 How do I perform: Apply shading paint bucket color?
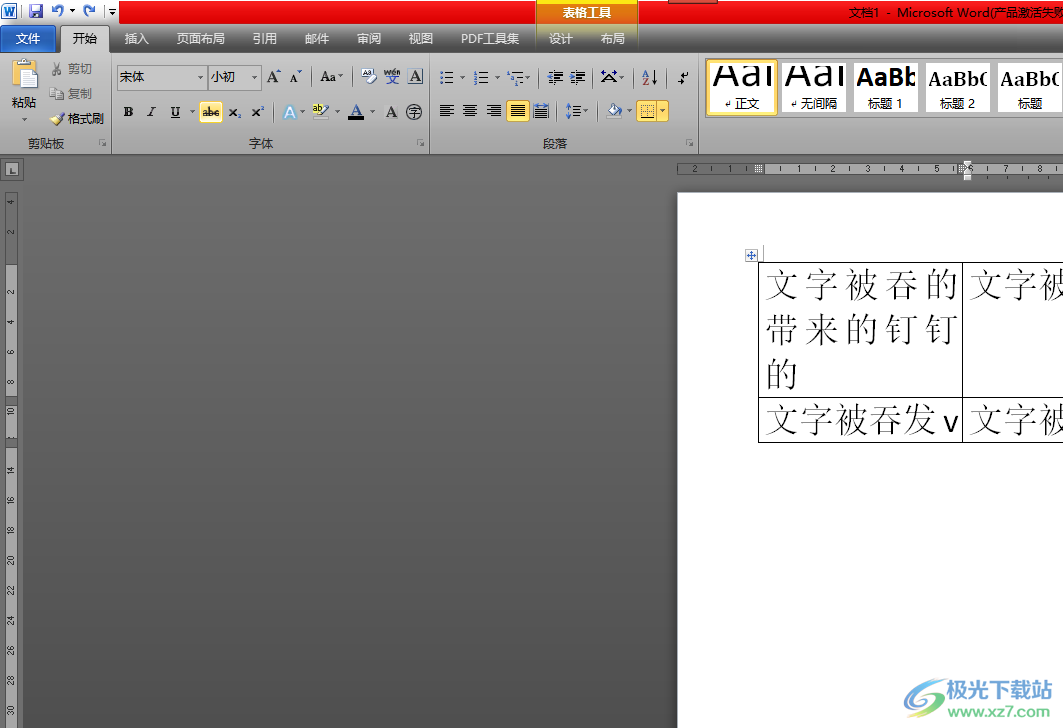(614, 110)
